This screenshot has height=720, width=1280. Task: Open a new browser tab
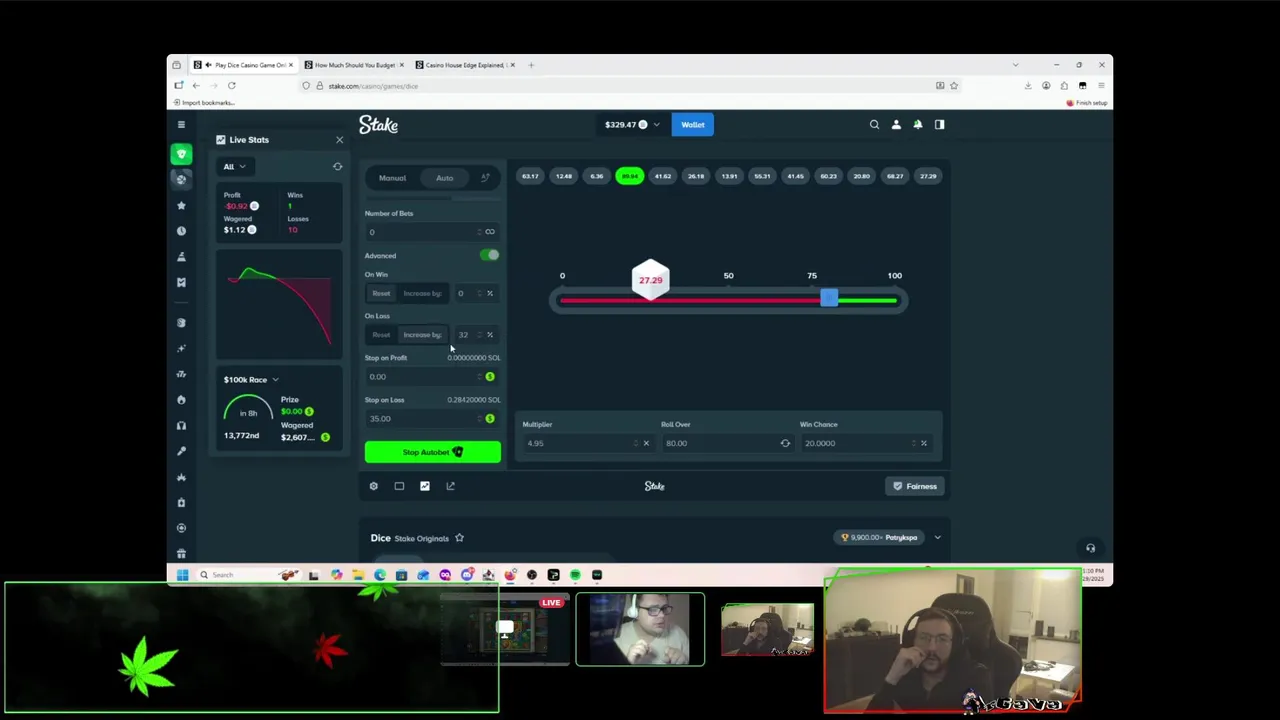[531, 65]
